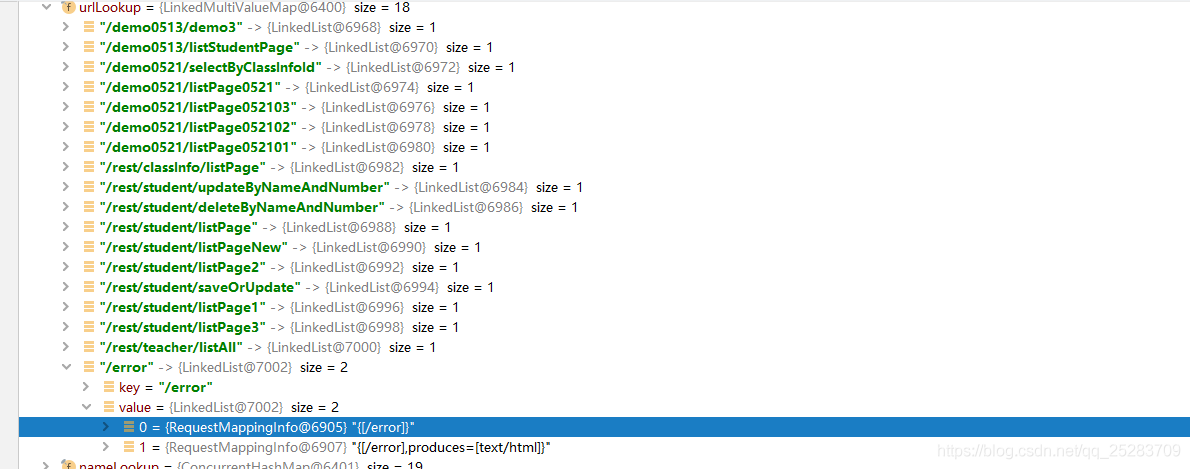The height and width of the screenshot is (469, 1190).
Task: Click the entry icon for "/rest/student/saveOrUpdate"
Action: point(89,288)
